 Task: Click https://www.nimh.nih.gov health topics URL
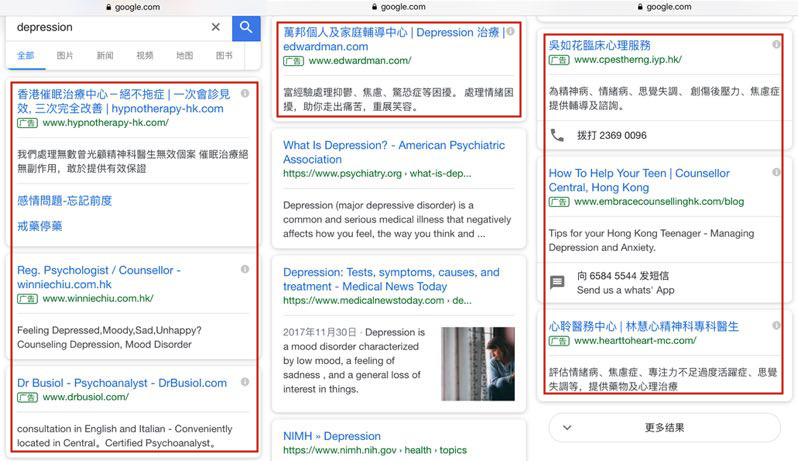375,450
